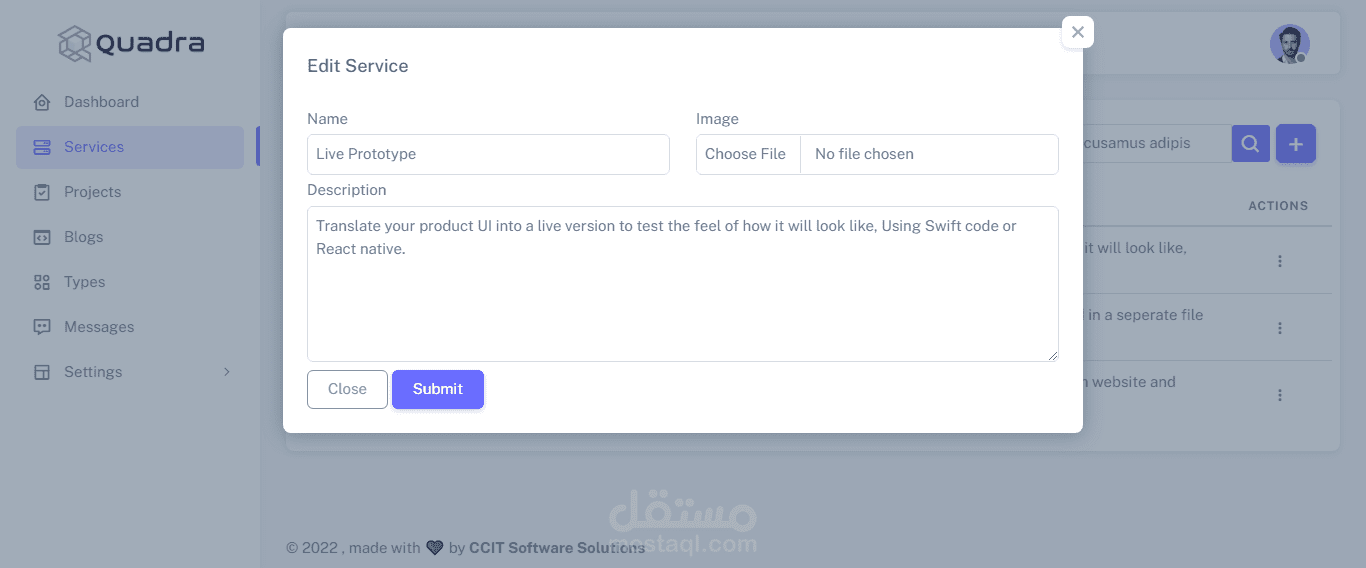Click the Messages chat bubble icon
Screen dimensions: 1366x568
[42, 327]
